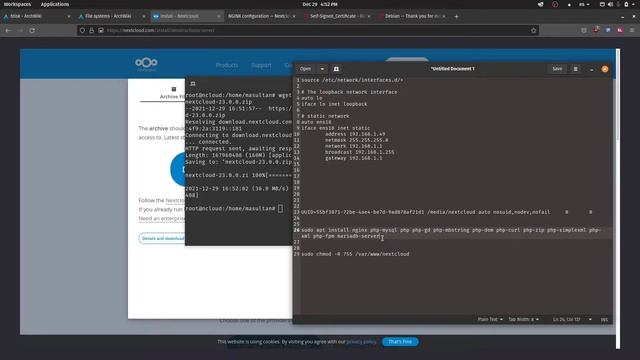The height and width of the screenshot is (360, 640).
Task: Click the Save button in text editor
Action: pyautogui.click(x=557, y=69)
